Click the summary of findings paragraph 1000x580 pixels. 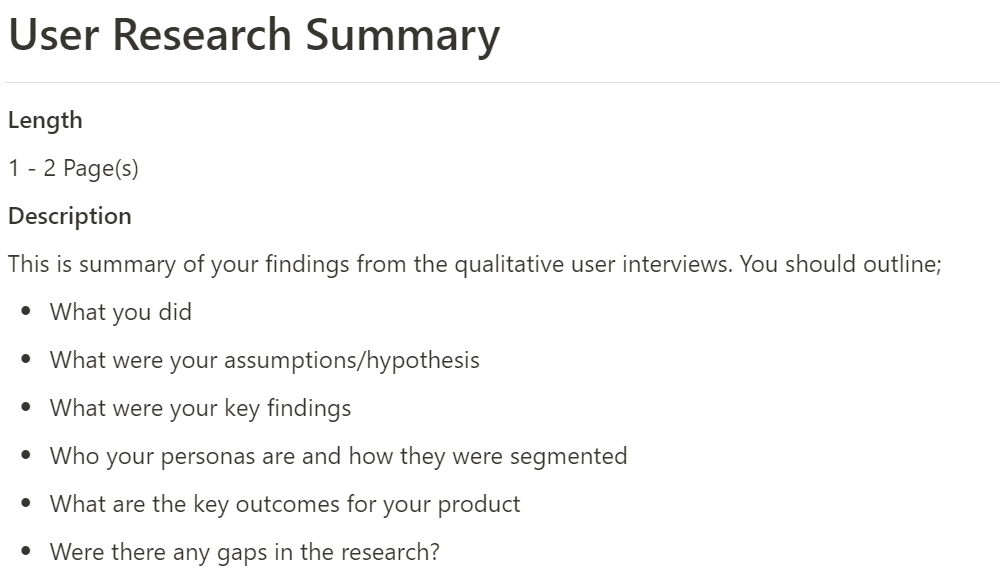coord(474,264)
